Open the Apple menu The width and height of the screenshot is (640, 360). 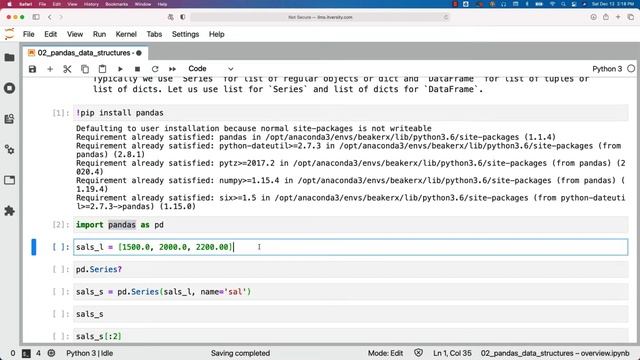click(x=9, y=4)
